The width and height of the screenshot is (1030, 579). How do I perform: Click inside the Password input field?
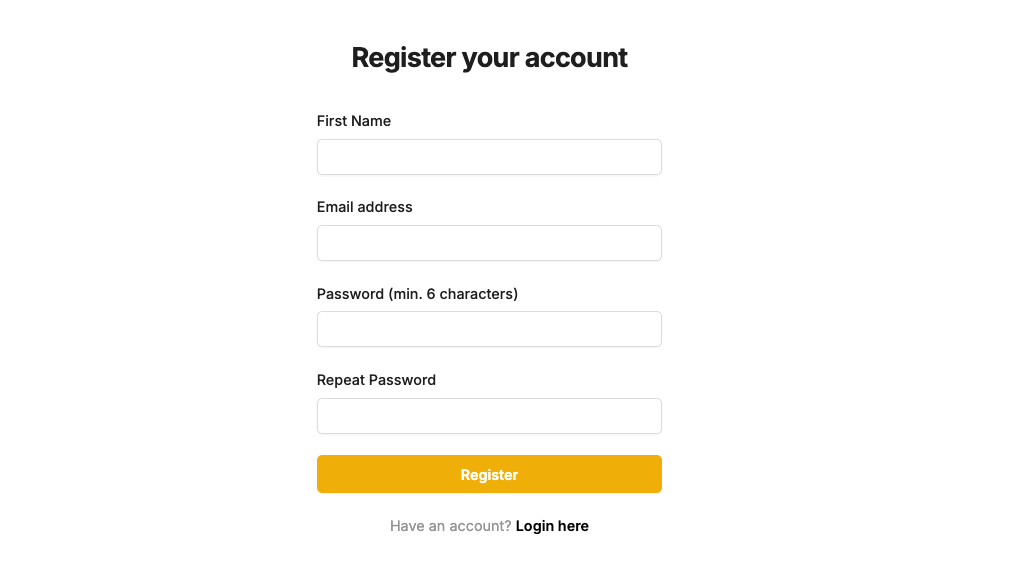point(489,329)
